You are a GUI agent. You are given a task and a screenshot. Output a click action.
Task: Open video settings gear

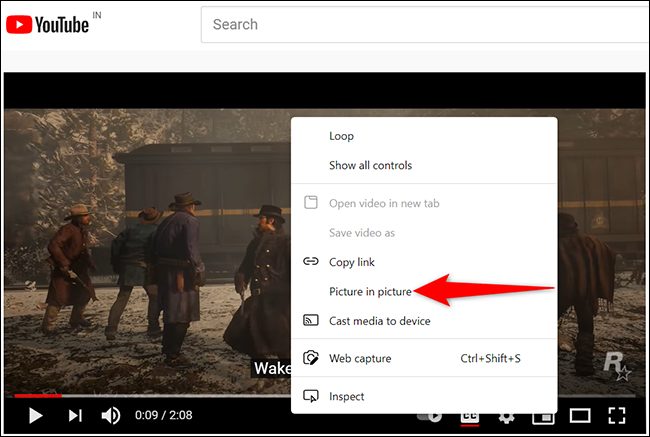tap(507, 418)
